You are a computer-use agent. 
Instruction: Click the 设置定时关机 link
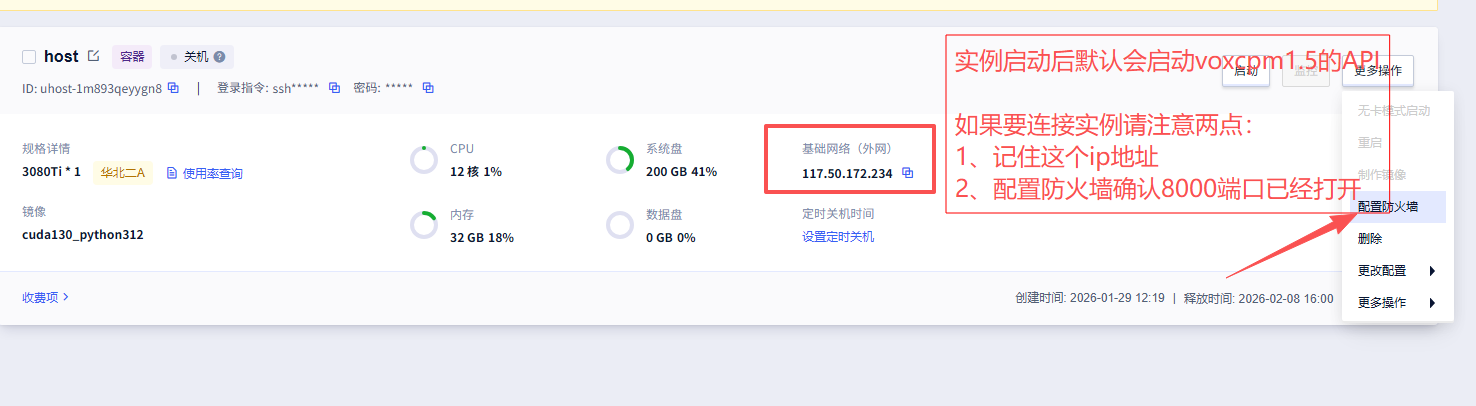click(838, 237)
